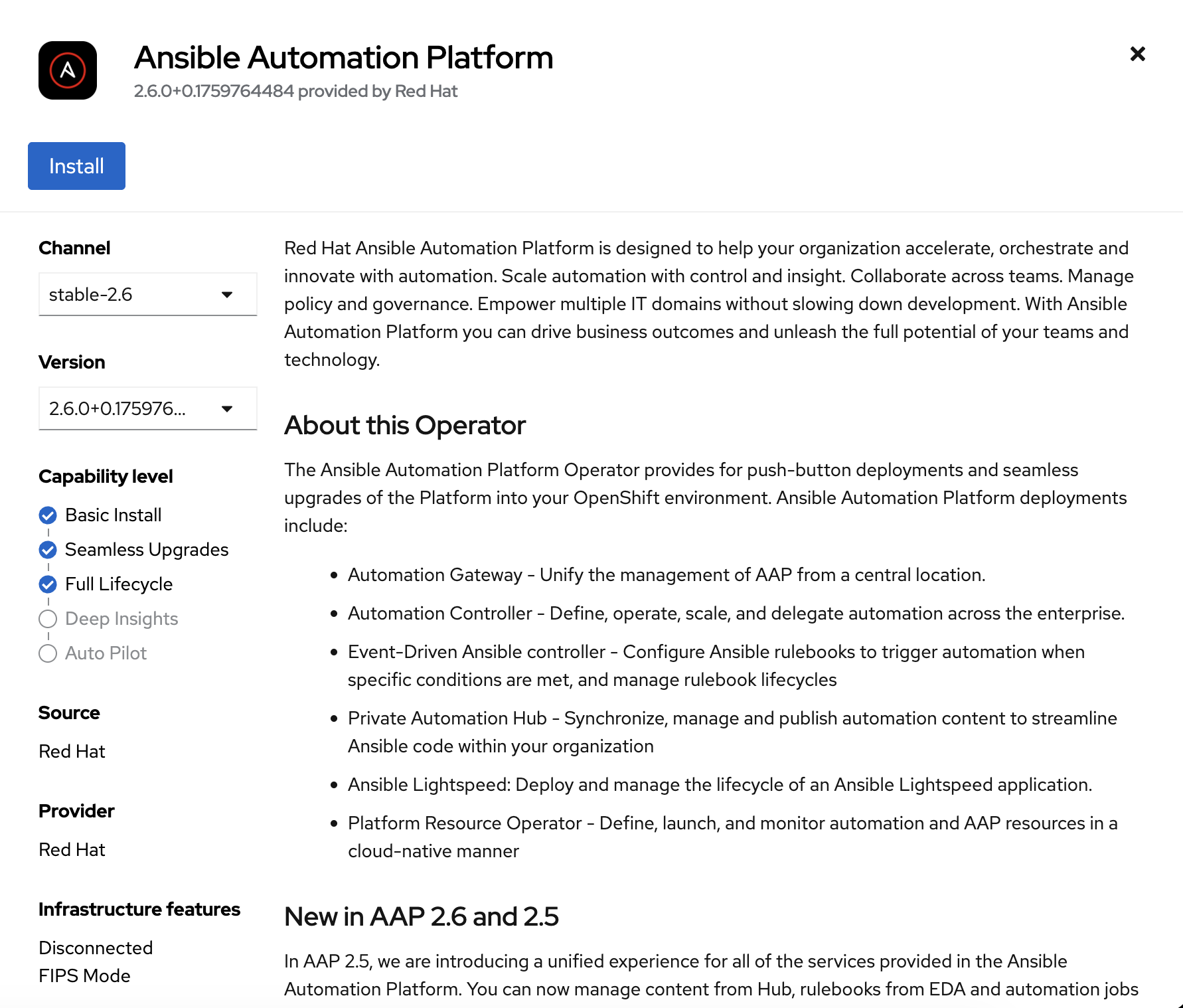The image size is (1183, 1008).
Task: Click the Auto Pilot capability label
Action: pos(106,653)
